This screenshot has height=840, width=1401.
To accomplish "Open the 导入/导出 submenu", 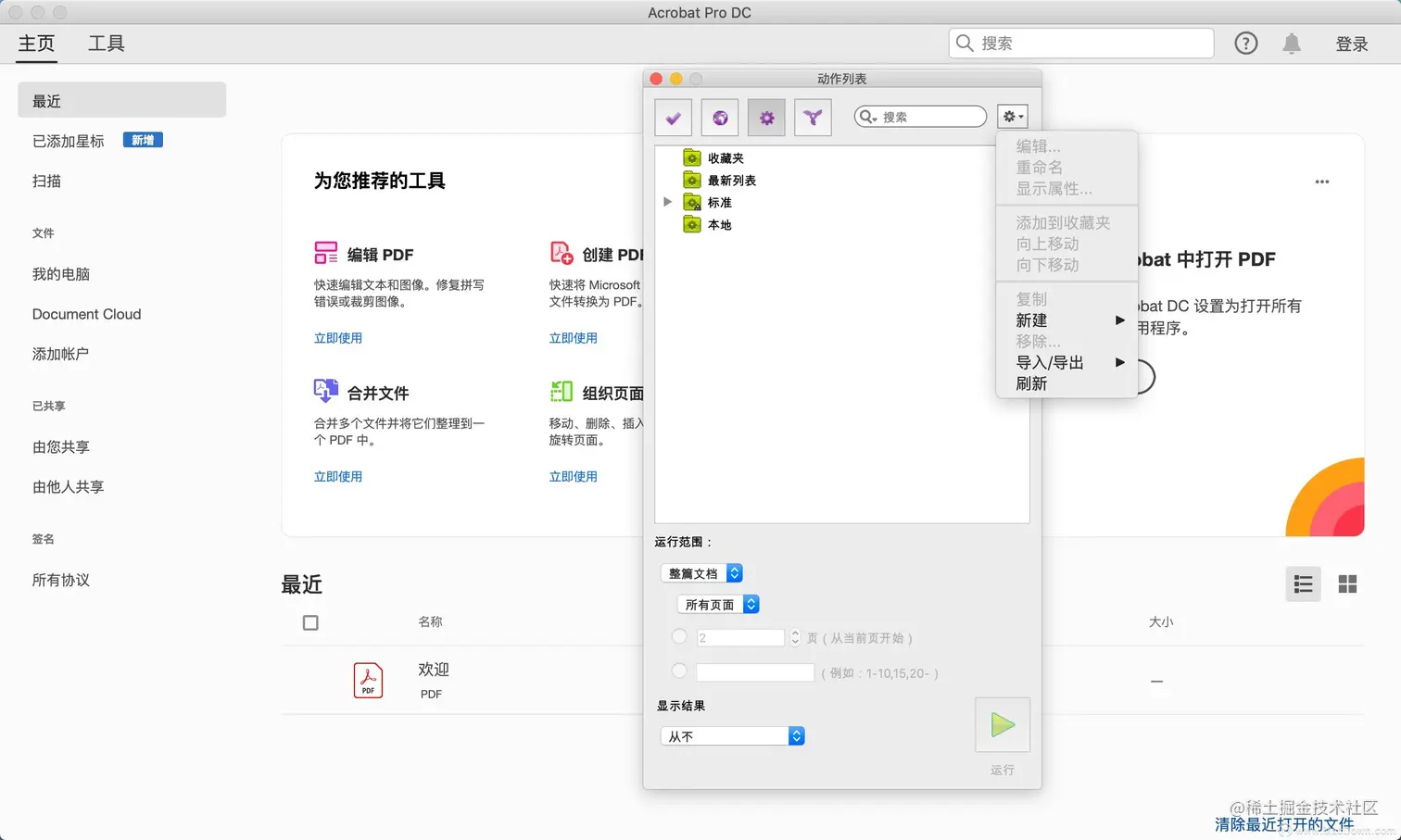I will 1067,363.
